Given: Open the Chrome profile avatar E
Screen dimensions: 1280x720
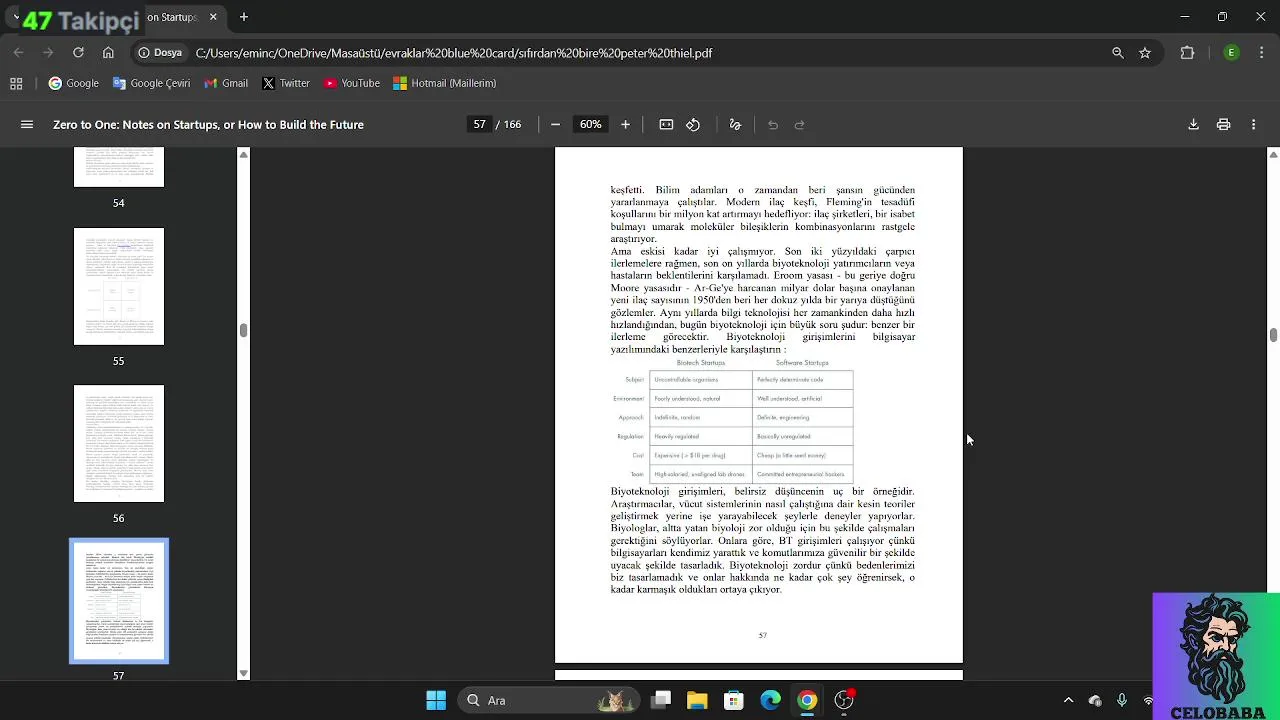Looking at the screenshot, I should [x=1232, y=53].
